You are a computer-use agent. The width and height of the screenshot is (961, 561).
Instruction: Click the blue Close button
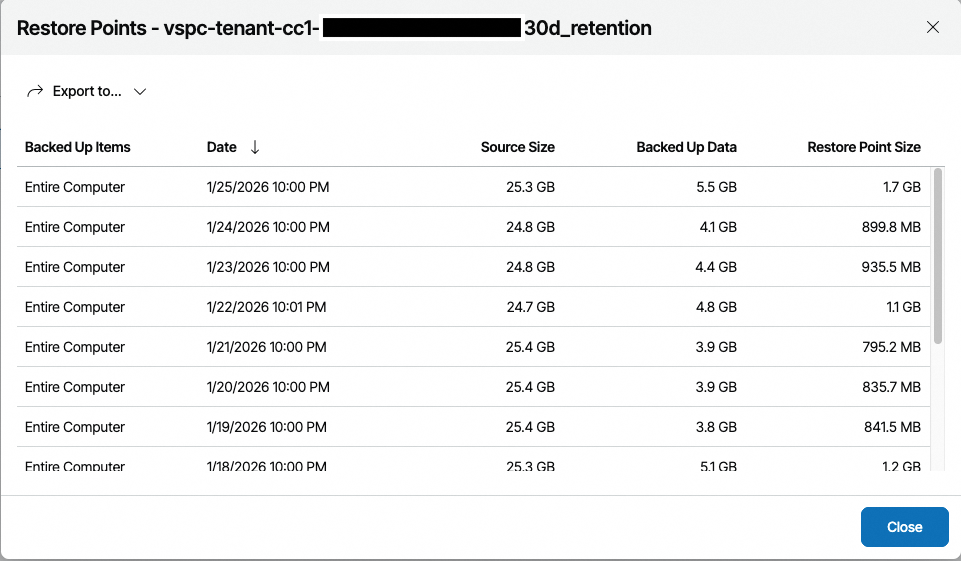[x=905, y=527]
